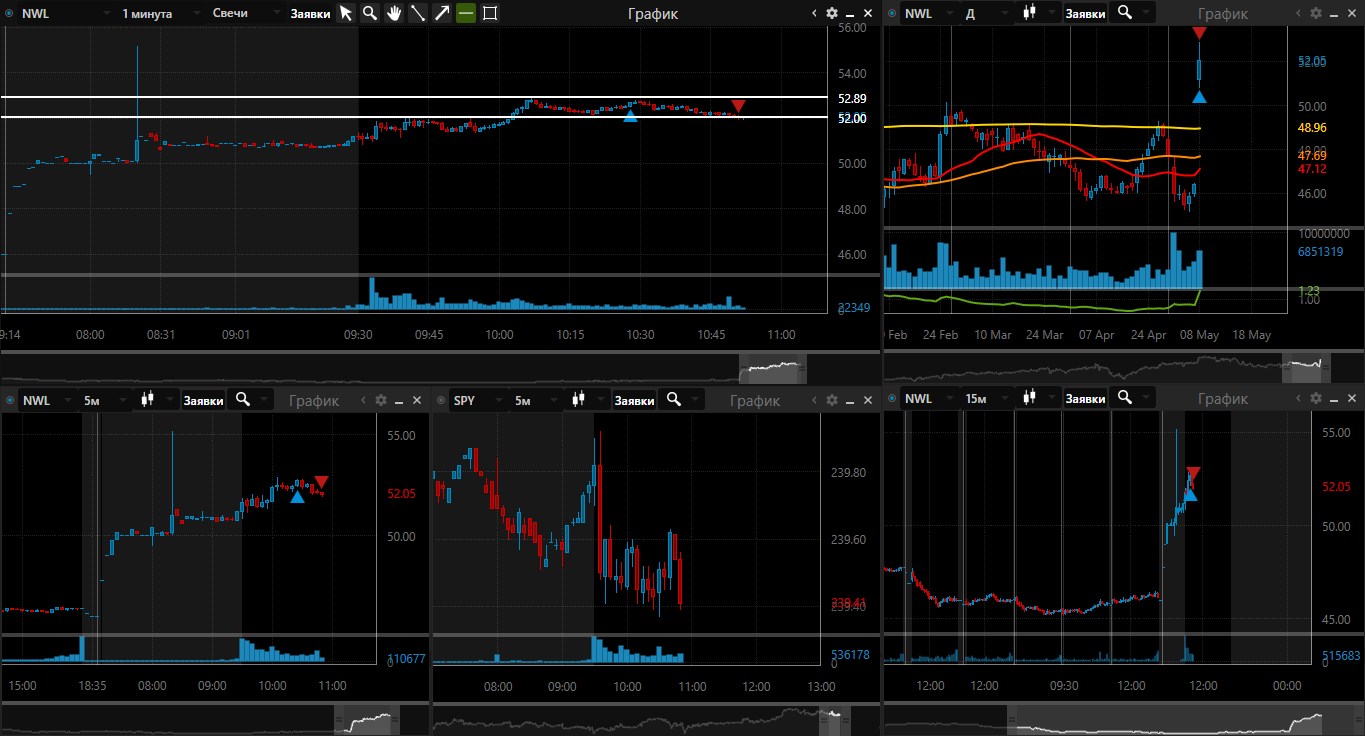
Task: Toggle Заявки in NWL 15м chart
Action: 1085,399
